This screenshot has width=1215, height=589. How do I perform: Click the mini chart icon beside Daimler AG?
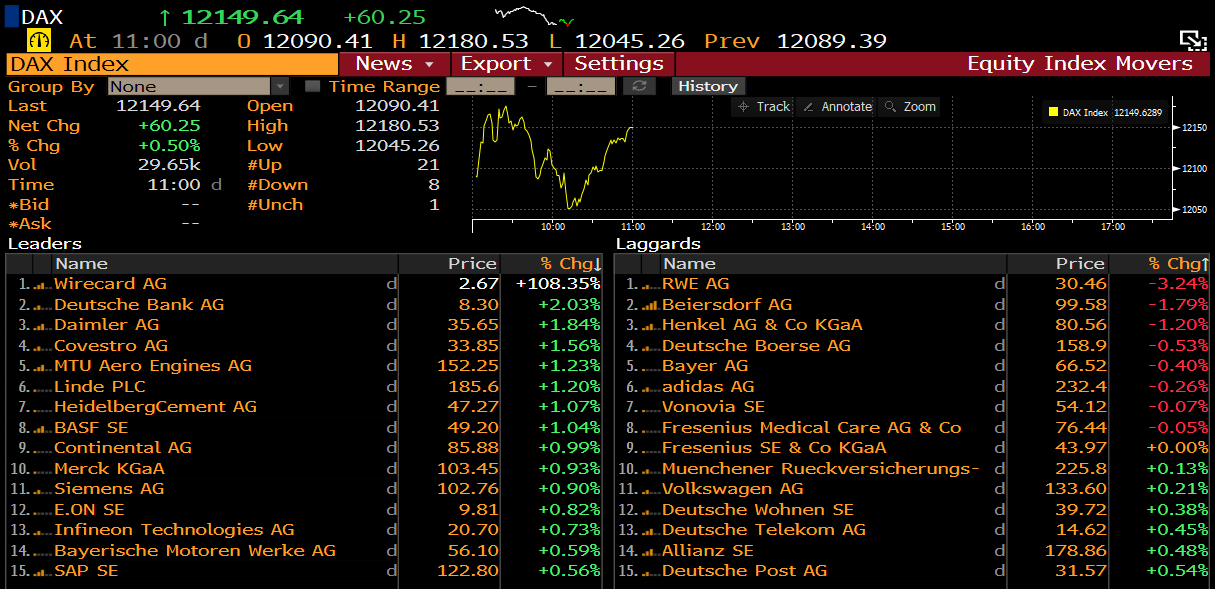click(42, 325)
